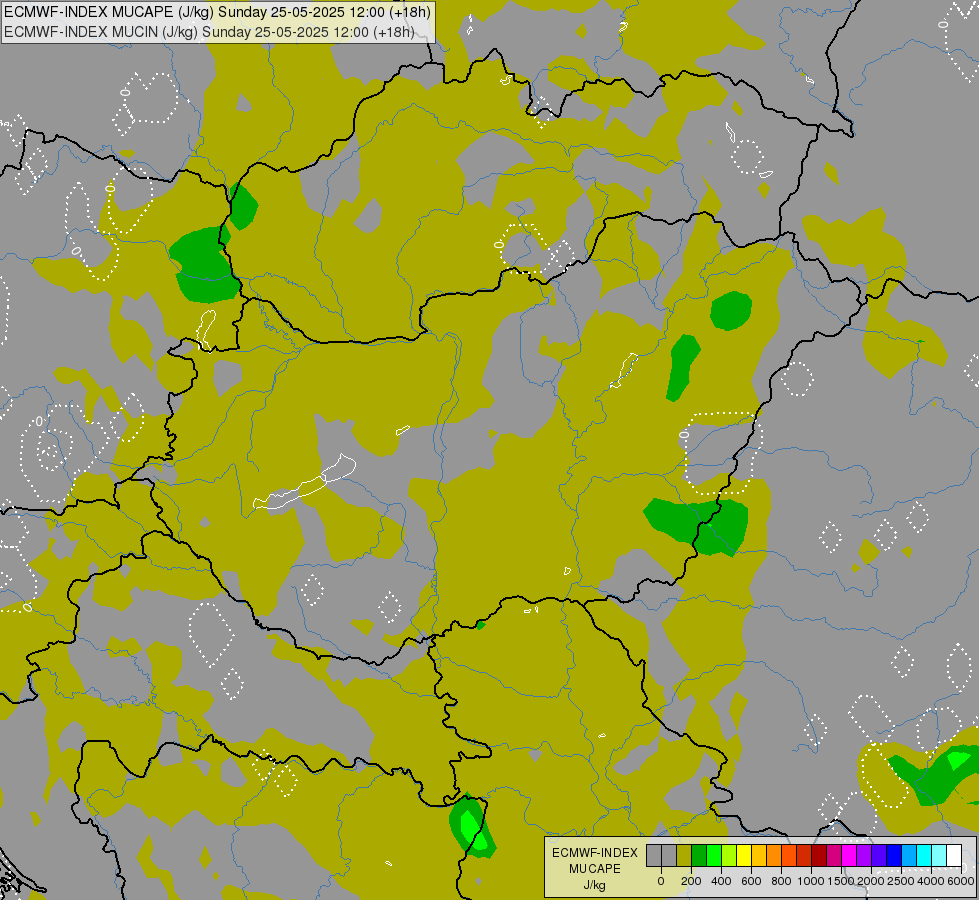This screenshot has width=979, height=900.
Task: Click the legend value '2000'
Action: pyautogui.click(x=871, y=881)
